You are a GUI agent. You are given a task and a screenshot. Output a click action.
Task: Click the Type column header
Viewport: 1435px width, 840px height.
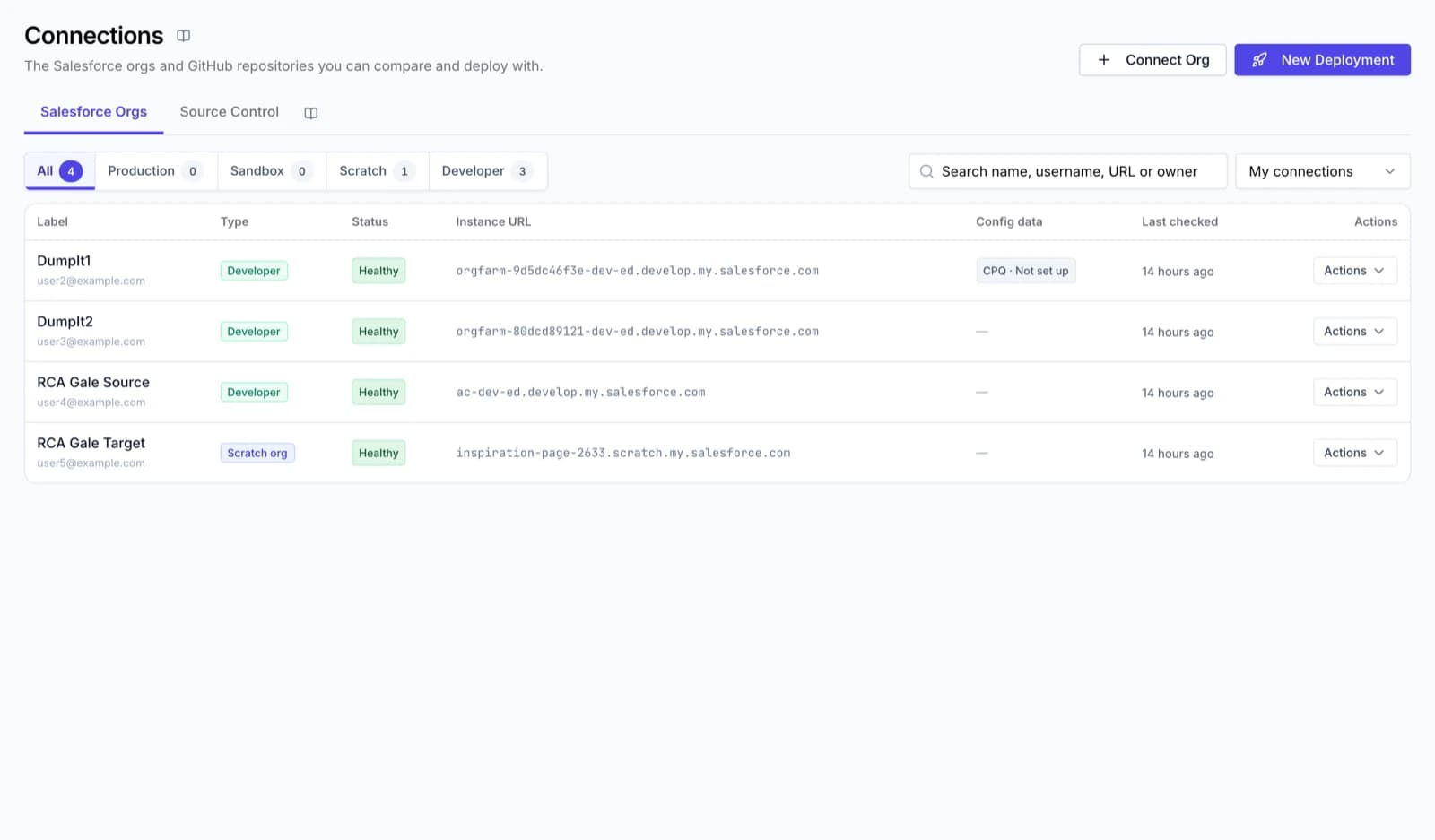tap(234, 221)
